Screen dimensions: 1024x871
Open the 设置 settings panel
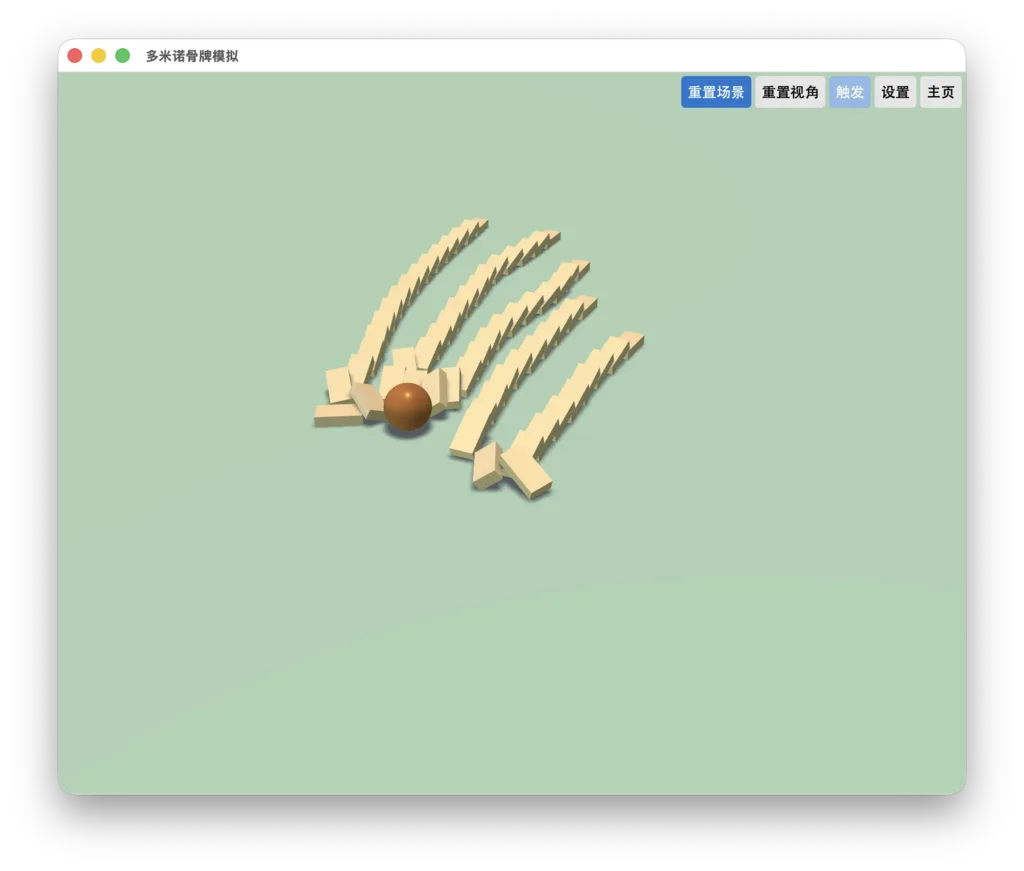pyautogui.click(x=895, y=92)
